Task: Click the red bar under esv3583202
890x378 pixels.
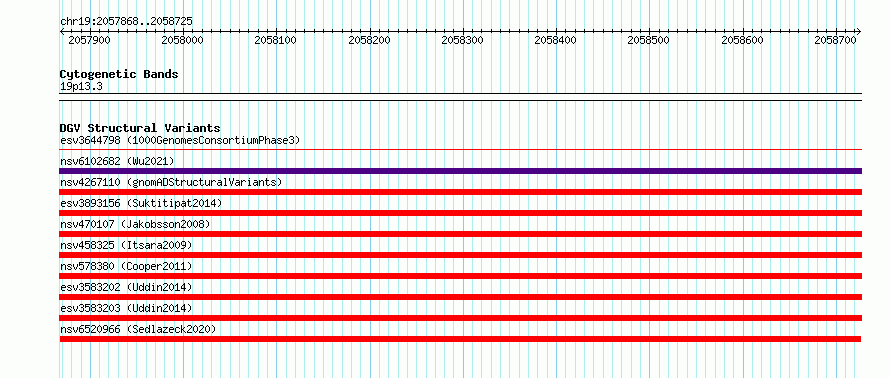Action: [460, 297]
